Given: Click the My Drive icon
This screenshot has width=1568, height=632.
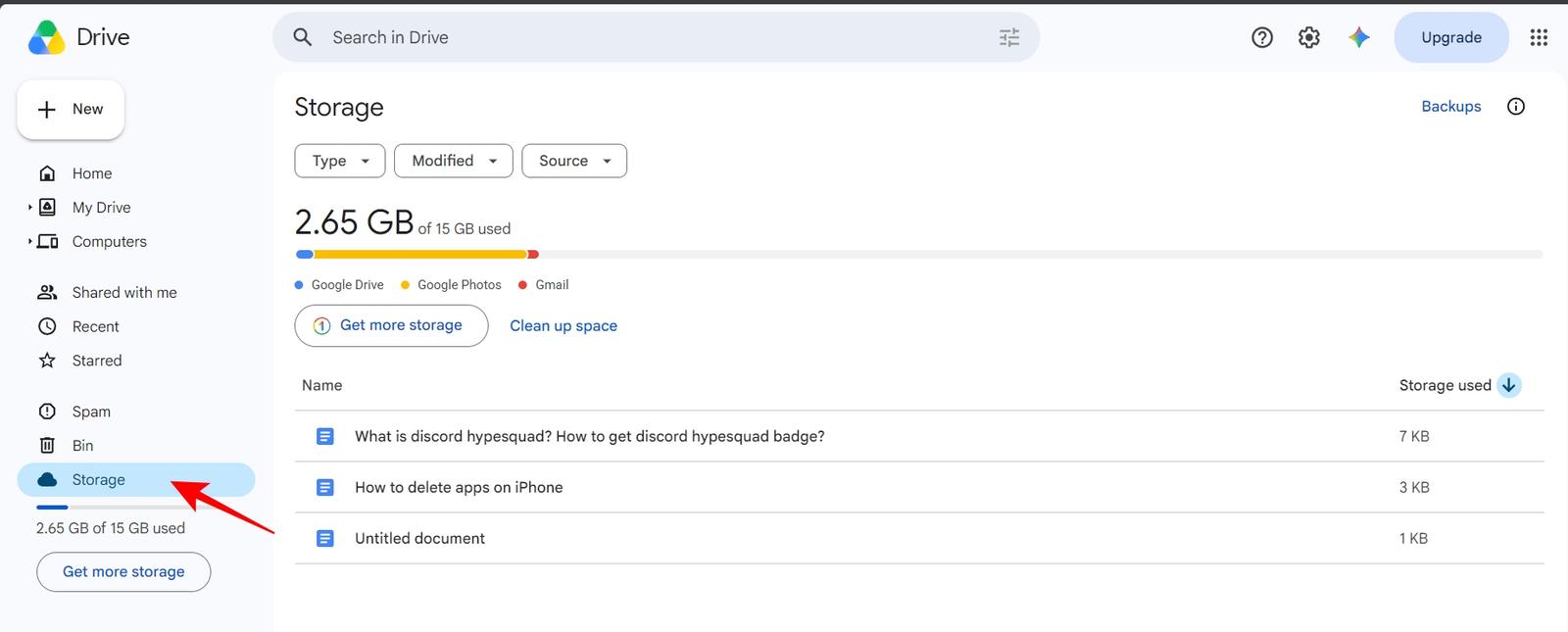Looking at the screenshot, I should pyautogui.click(x=47, y=208).
